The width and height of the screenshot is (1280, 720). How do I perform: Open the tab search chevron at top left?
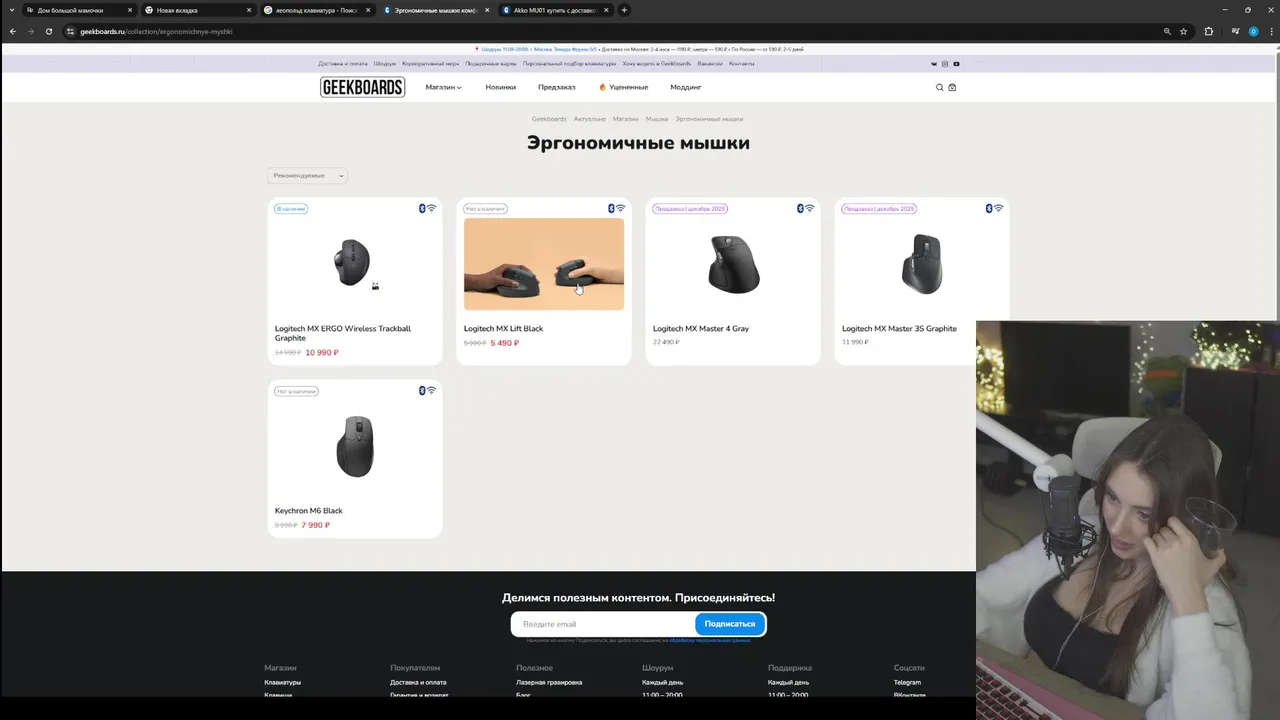pos(11,10)
